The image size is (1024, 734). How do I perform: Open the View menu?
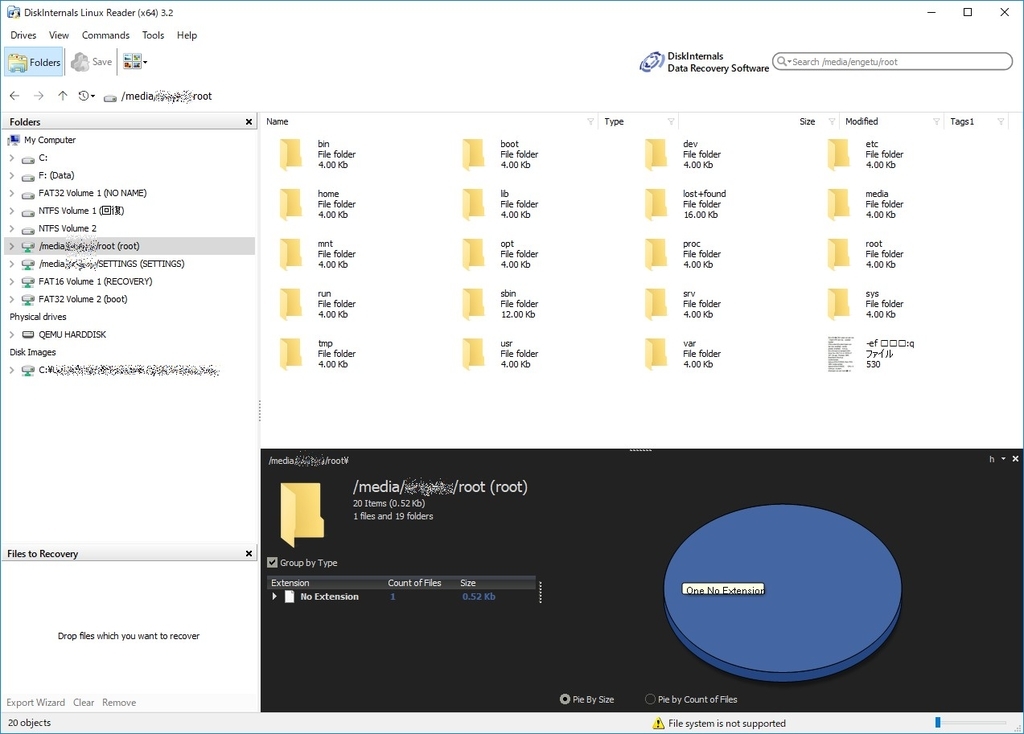point(59,35)
